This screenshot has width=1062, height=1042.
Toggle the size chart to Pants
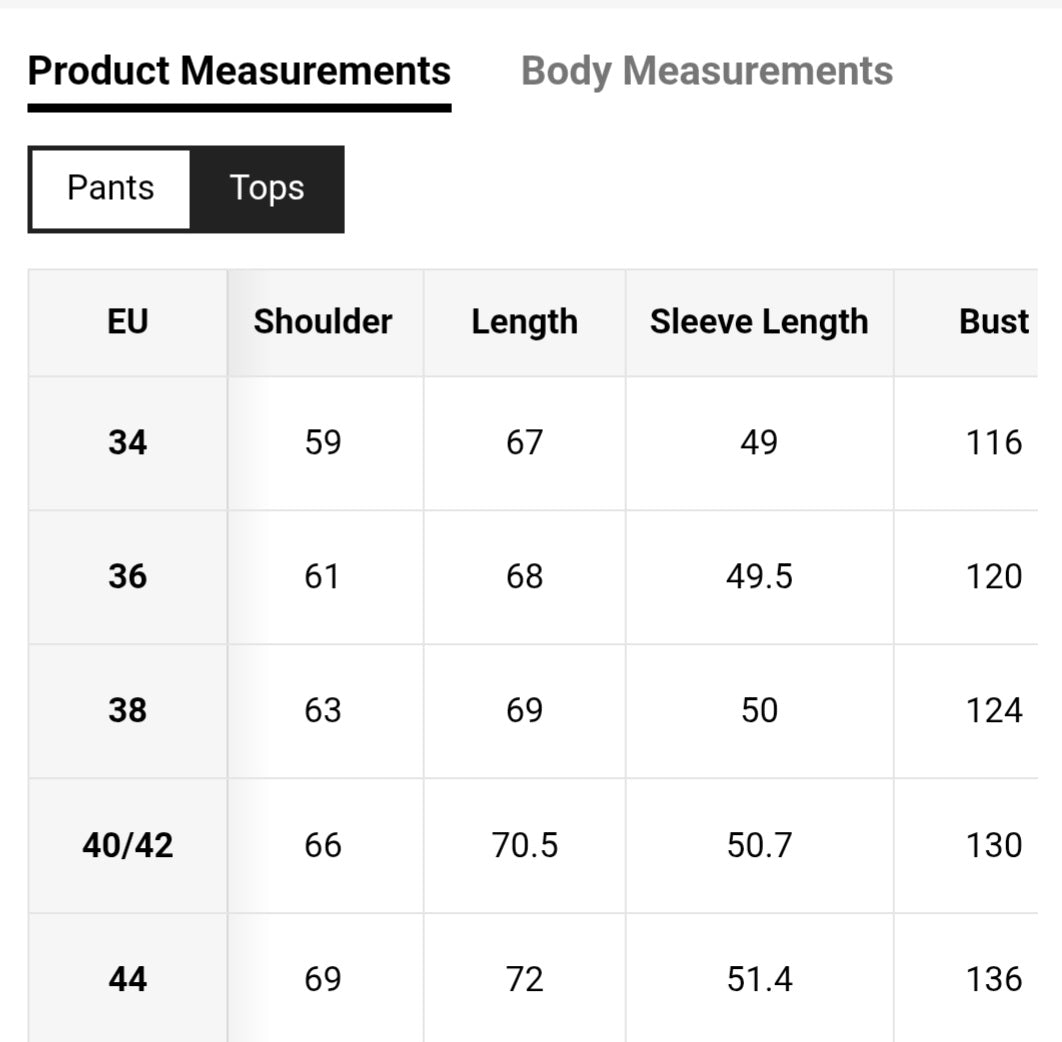point(110,188)
